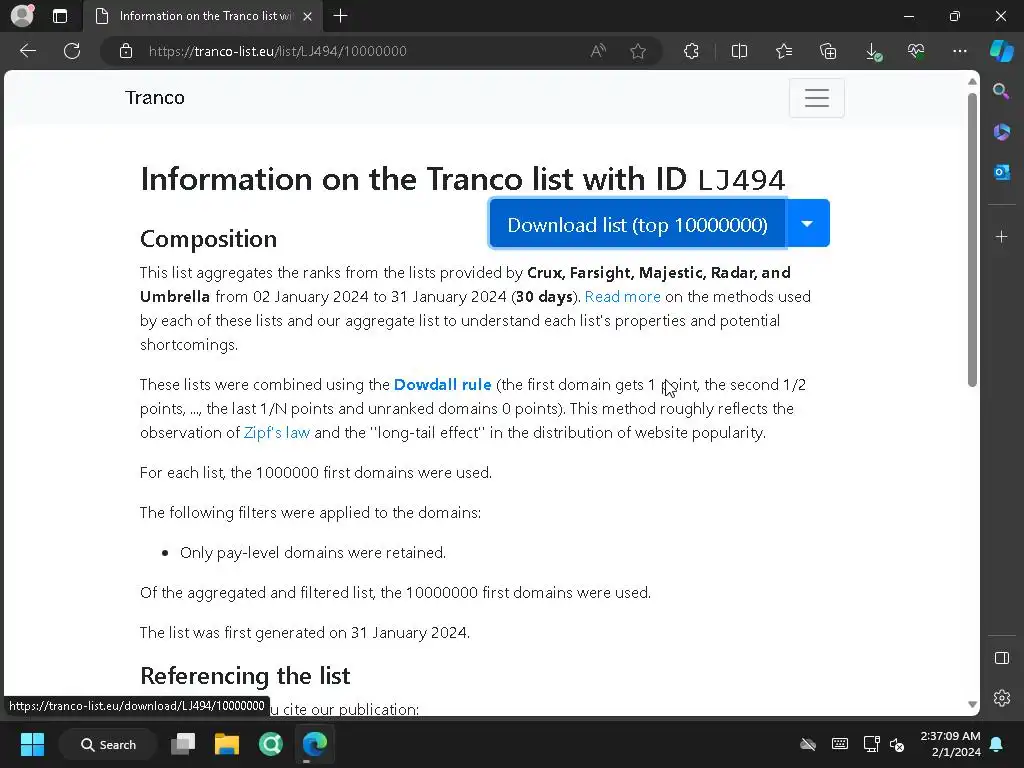
Task: Click the page vertical scrollbar thumb
Action: [972, 240]
